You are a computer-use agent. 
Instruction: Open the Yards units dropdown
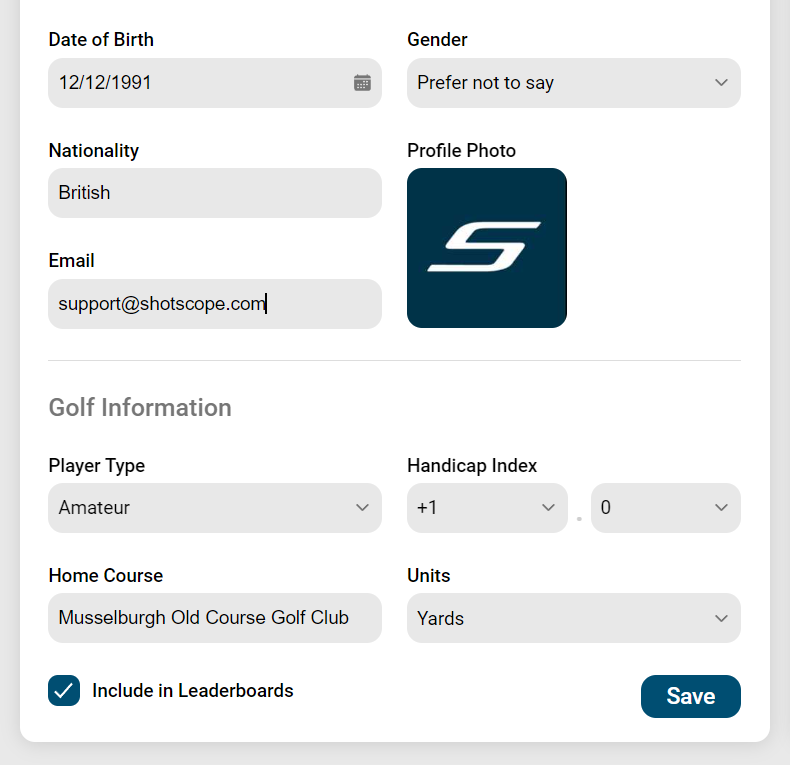coord(574,618)
